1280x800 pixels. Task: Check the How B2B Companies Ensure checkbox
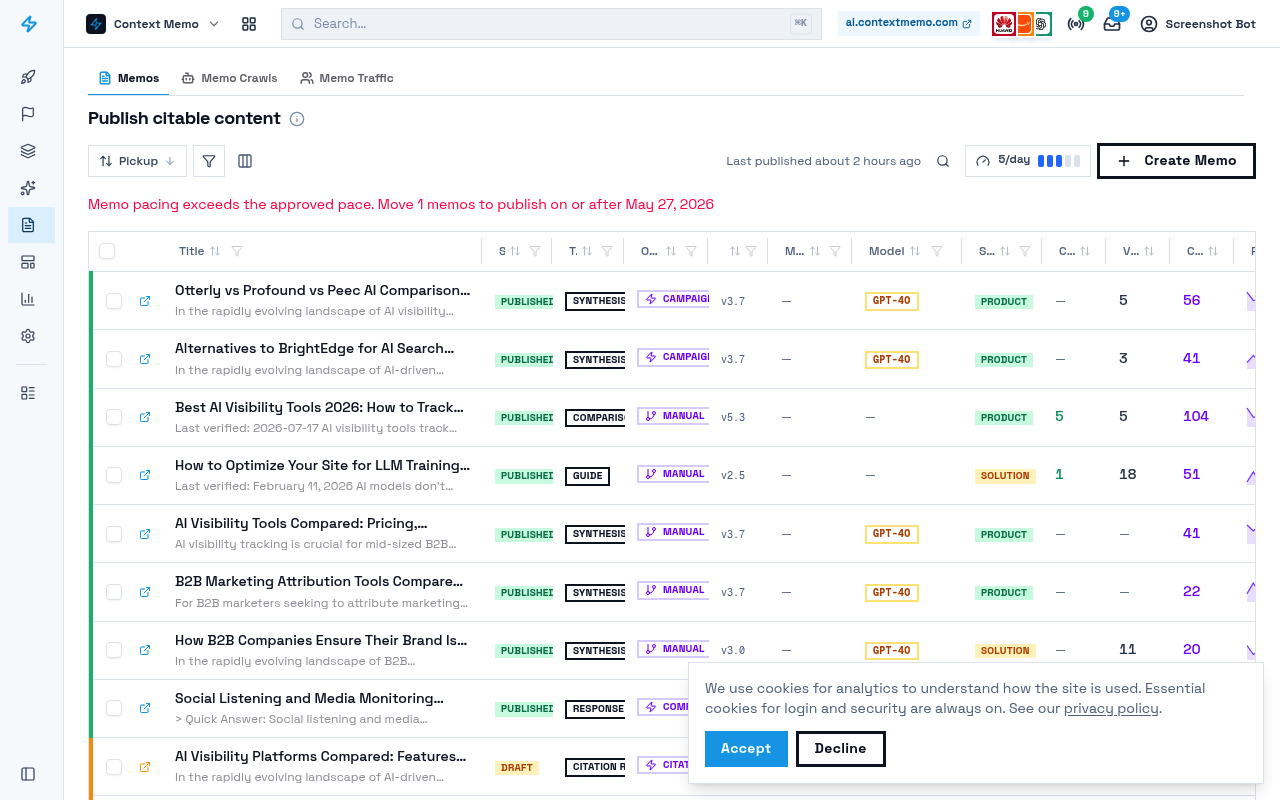tap(114, 650)
